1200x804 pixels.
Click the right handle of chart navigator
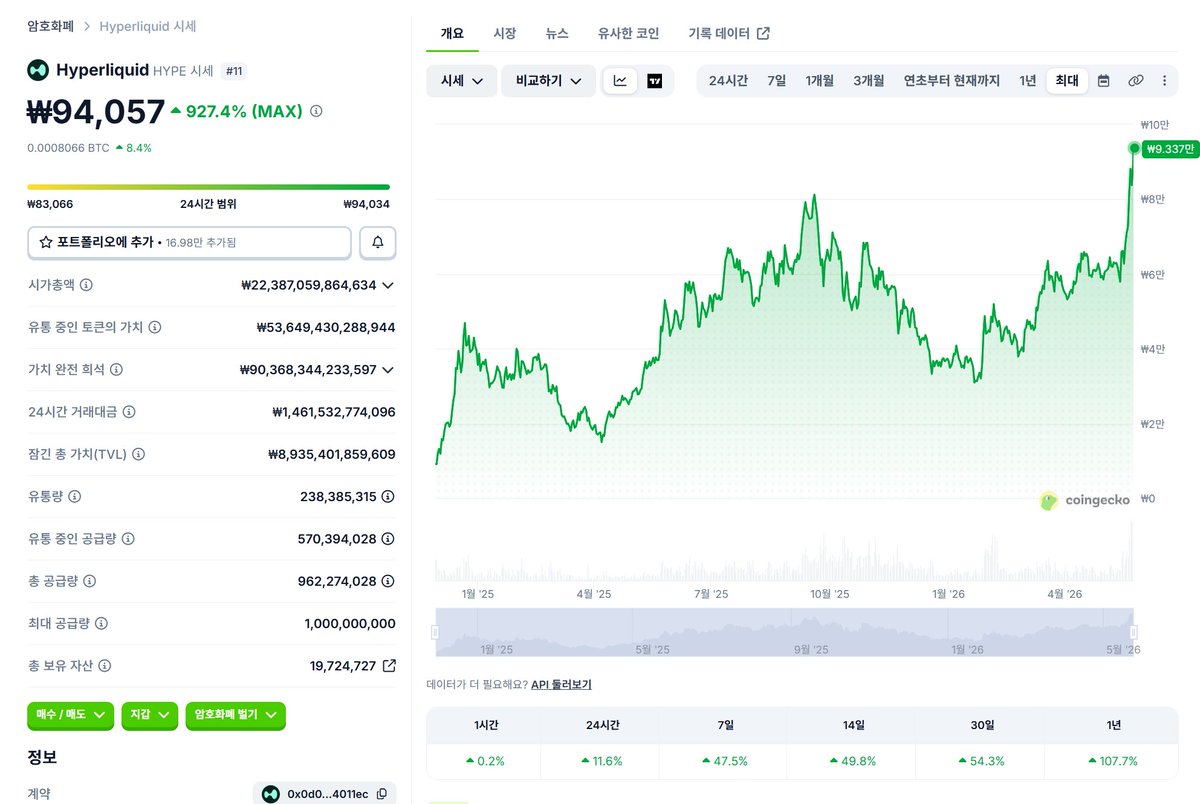pos(1134,632)
